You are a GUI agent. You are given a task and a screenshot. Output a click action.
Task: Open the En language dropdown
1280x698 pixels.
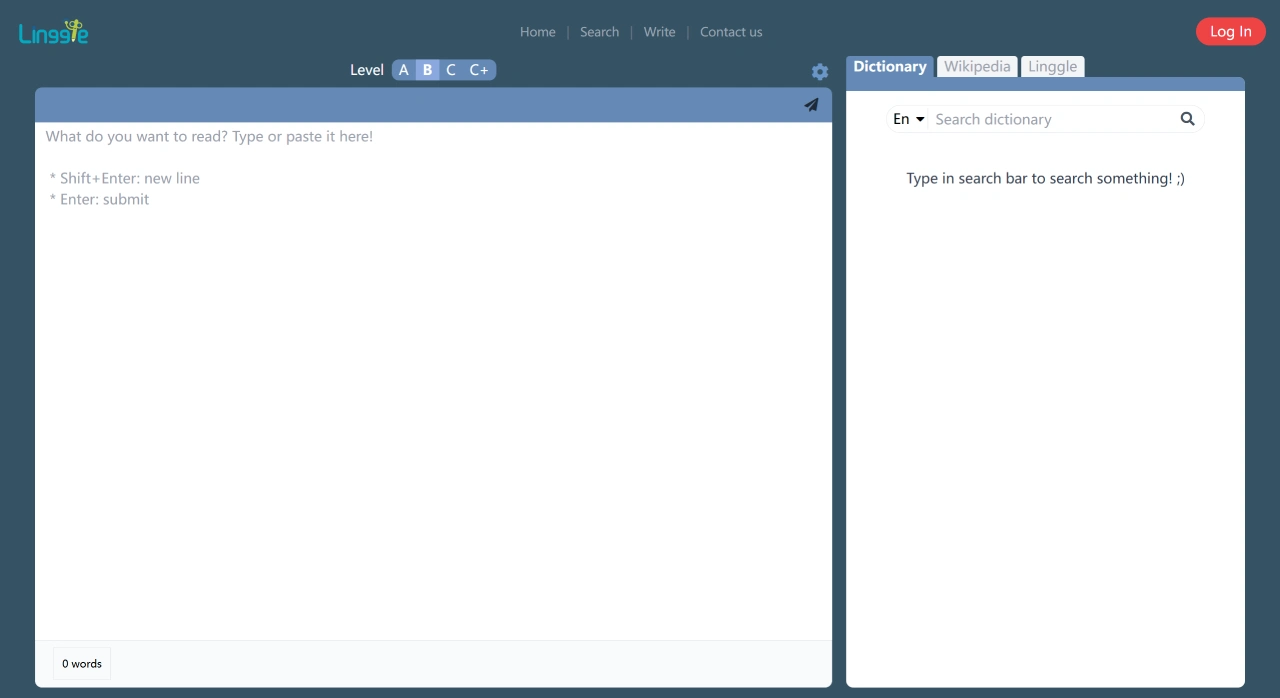[908, 119]
